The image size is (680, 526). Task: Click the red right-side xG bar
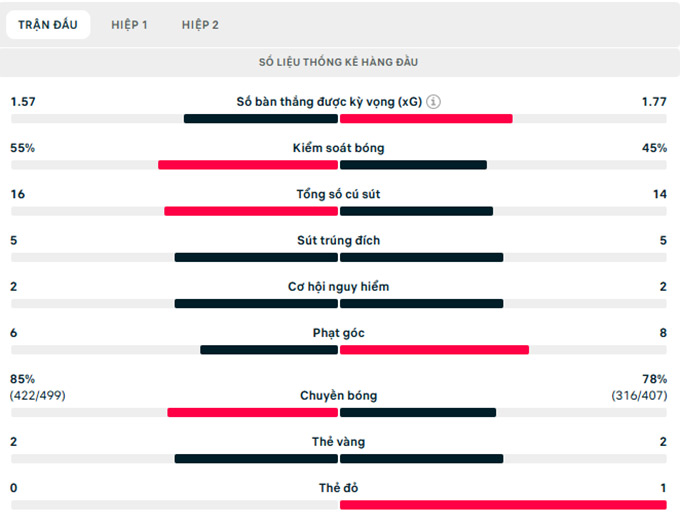pos(426,119)
